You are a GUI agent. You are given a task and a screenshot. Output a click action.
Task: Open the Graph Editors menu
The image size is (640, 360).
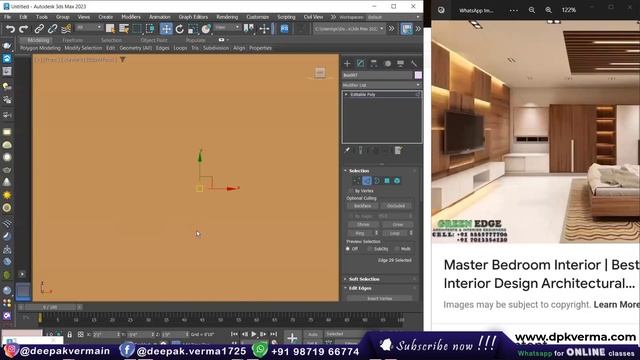(193, 17)
